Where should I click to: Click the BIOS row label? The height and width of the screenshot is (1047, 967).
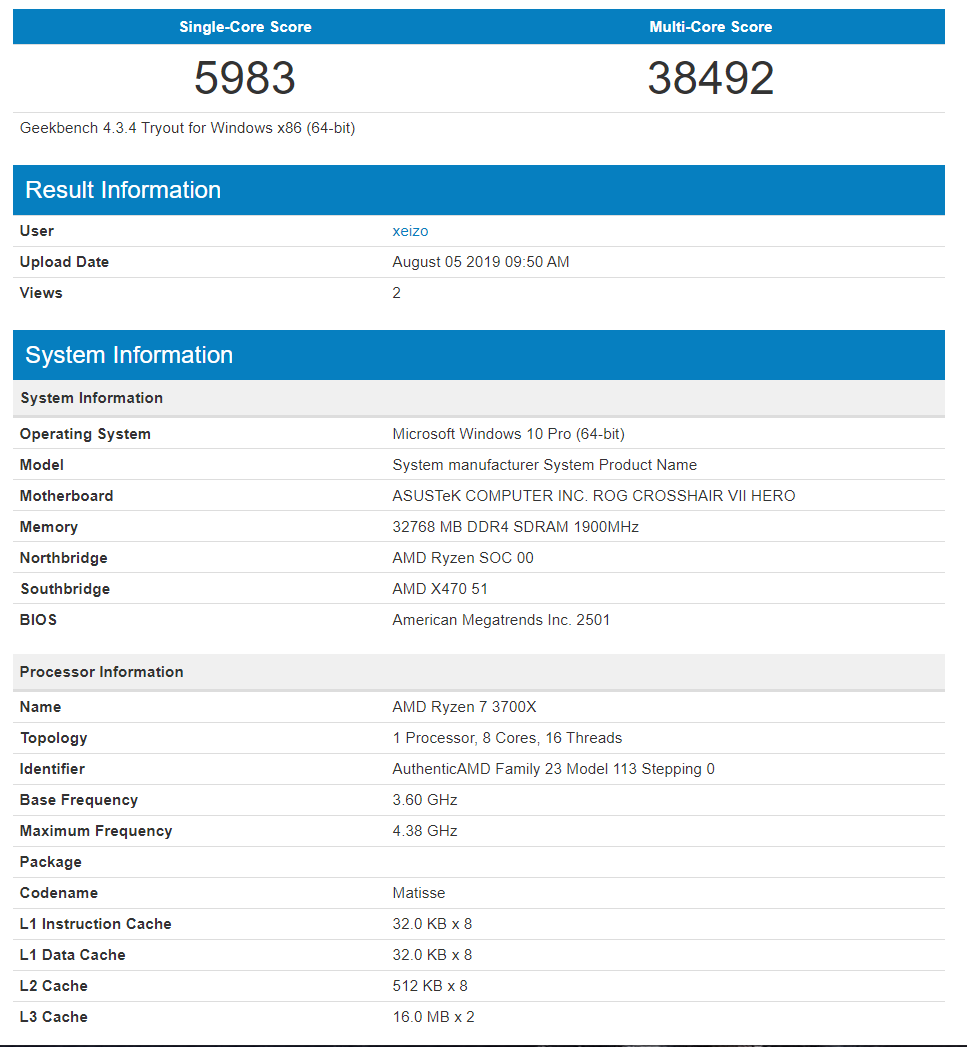click(38, 620)
